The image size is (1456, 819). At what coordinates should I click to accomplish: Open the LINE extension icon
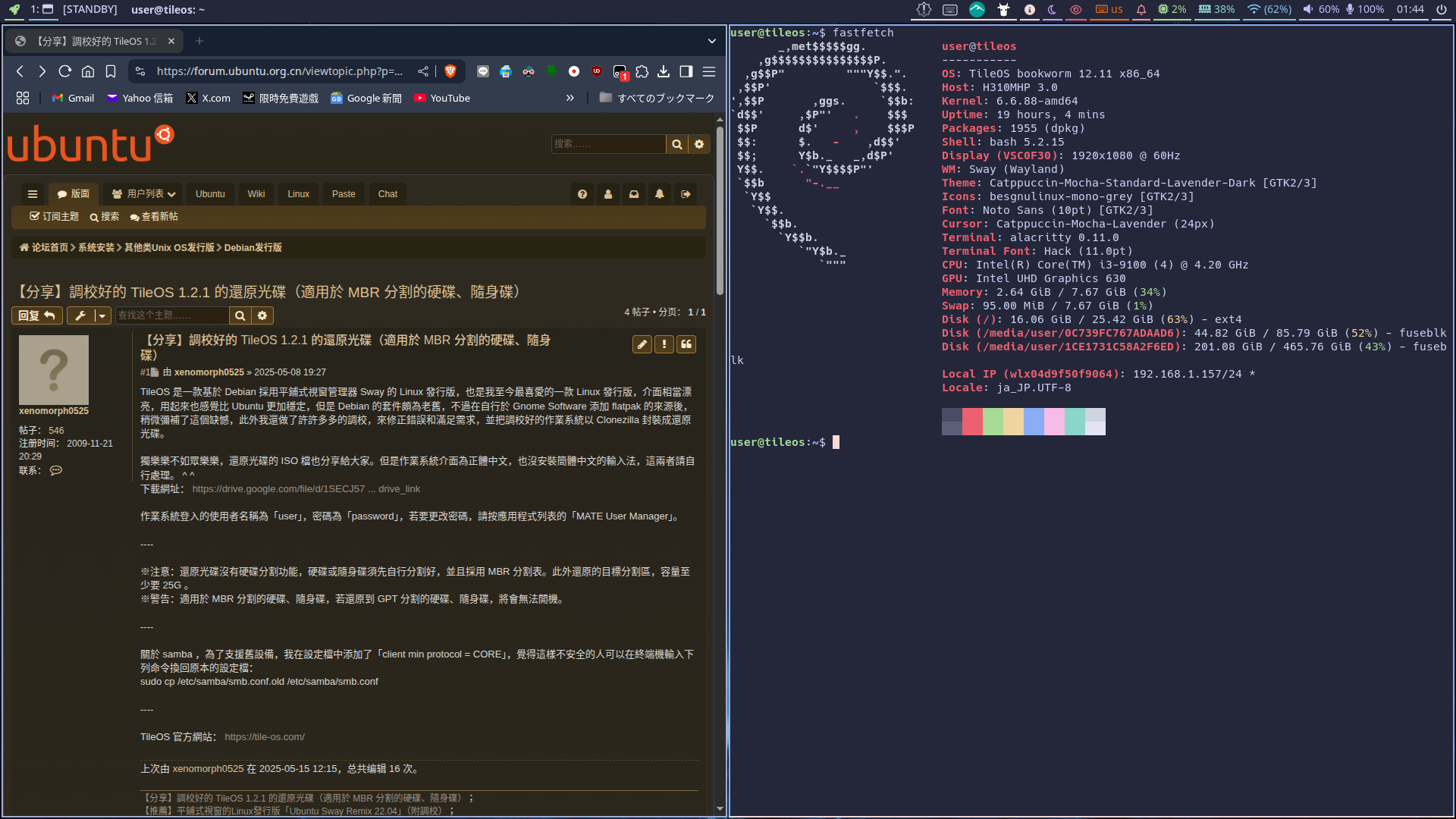point(483,71)
